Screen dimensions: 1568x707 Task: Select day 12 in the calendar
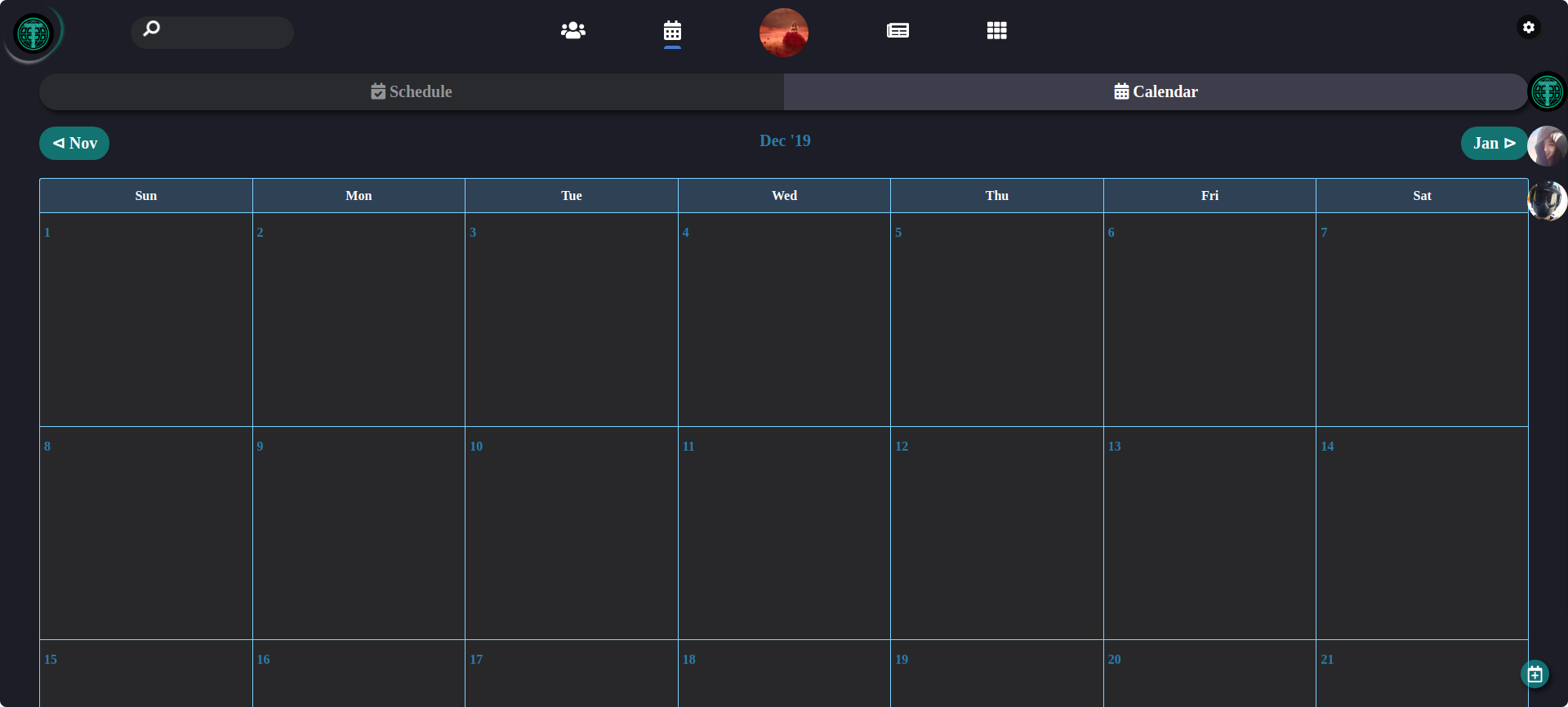(997, 533)
